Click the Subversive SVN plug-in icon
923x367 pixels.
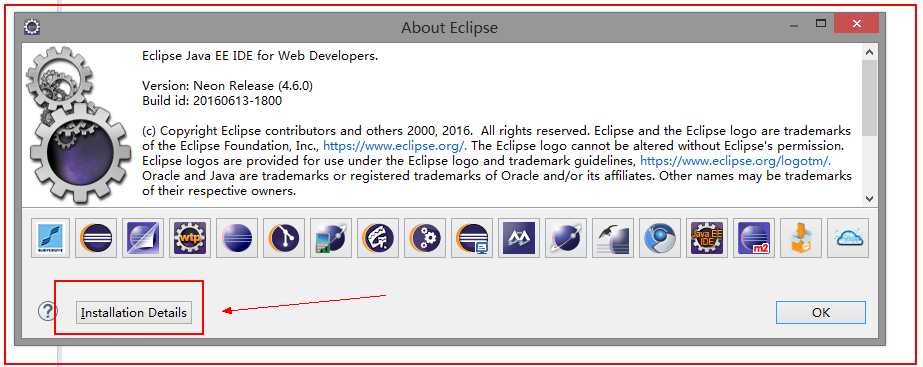point(50,238)
